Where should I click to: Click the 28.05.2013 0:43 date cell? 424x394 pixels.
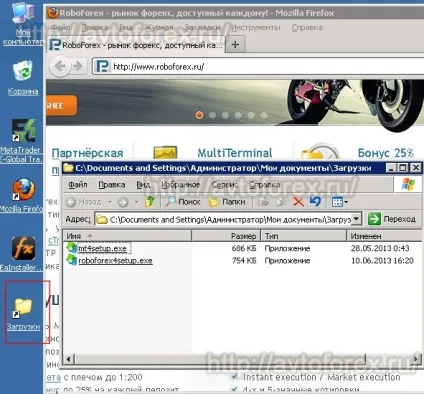380,248
